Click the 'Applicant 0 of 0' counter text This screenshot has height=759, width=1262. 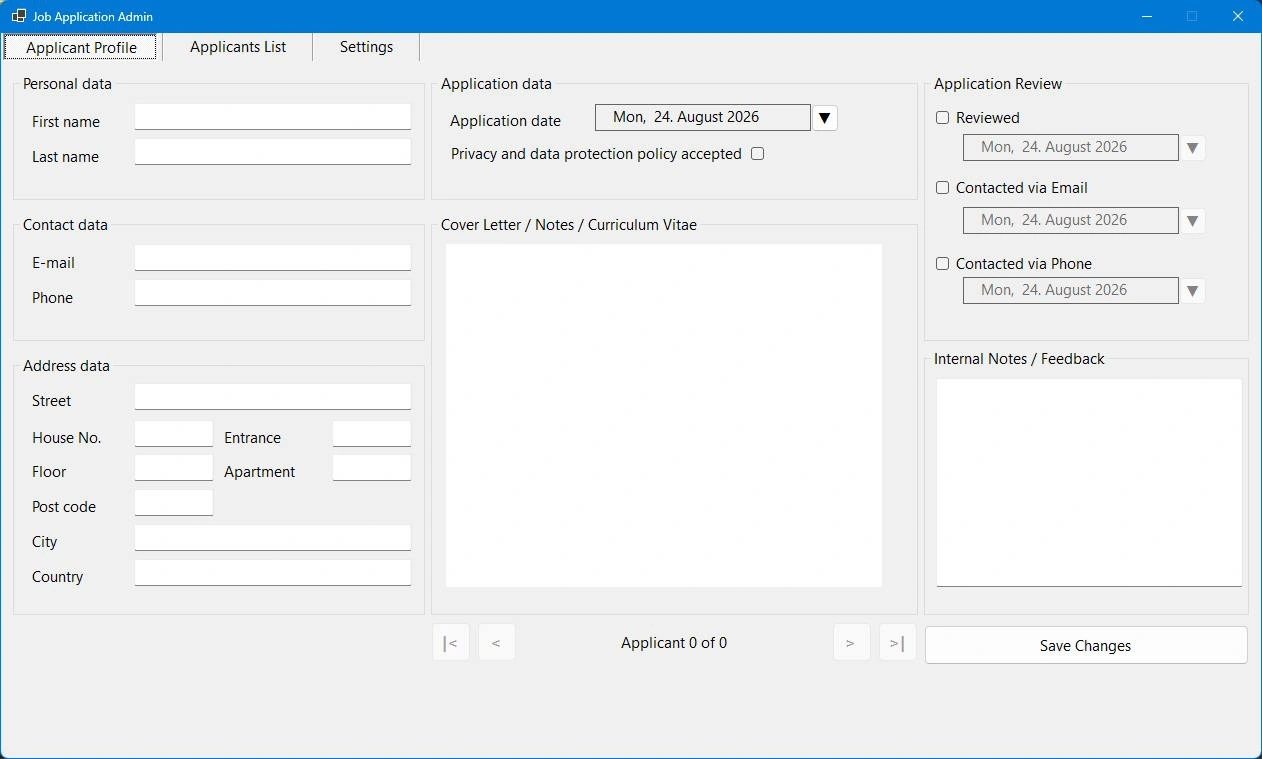click(674, 643)
